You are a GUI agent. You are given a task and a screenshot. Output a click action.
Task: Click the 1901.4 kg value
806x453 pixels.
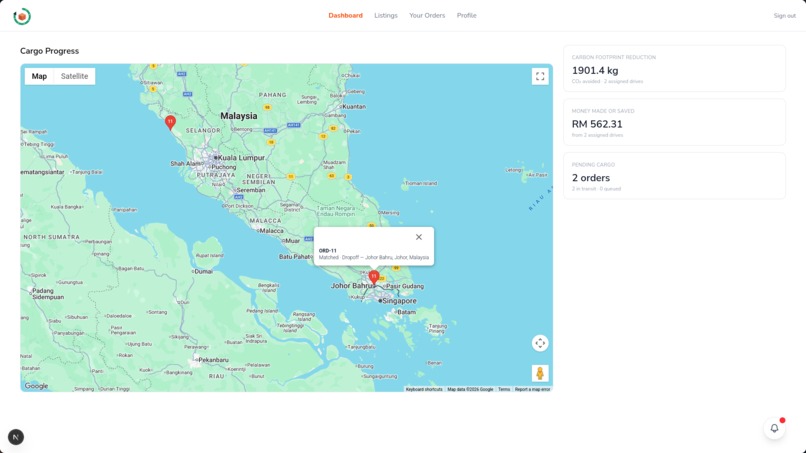[x=595, y=70]
